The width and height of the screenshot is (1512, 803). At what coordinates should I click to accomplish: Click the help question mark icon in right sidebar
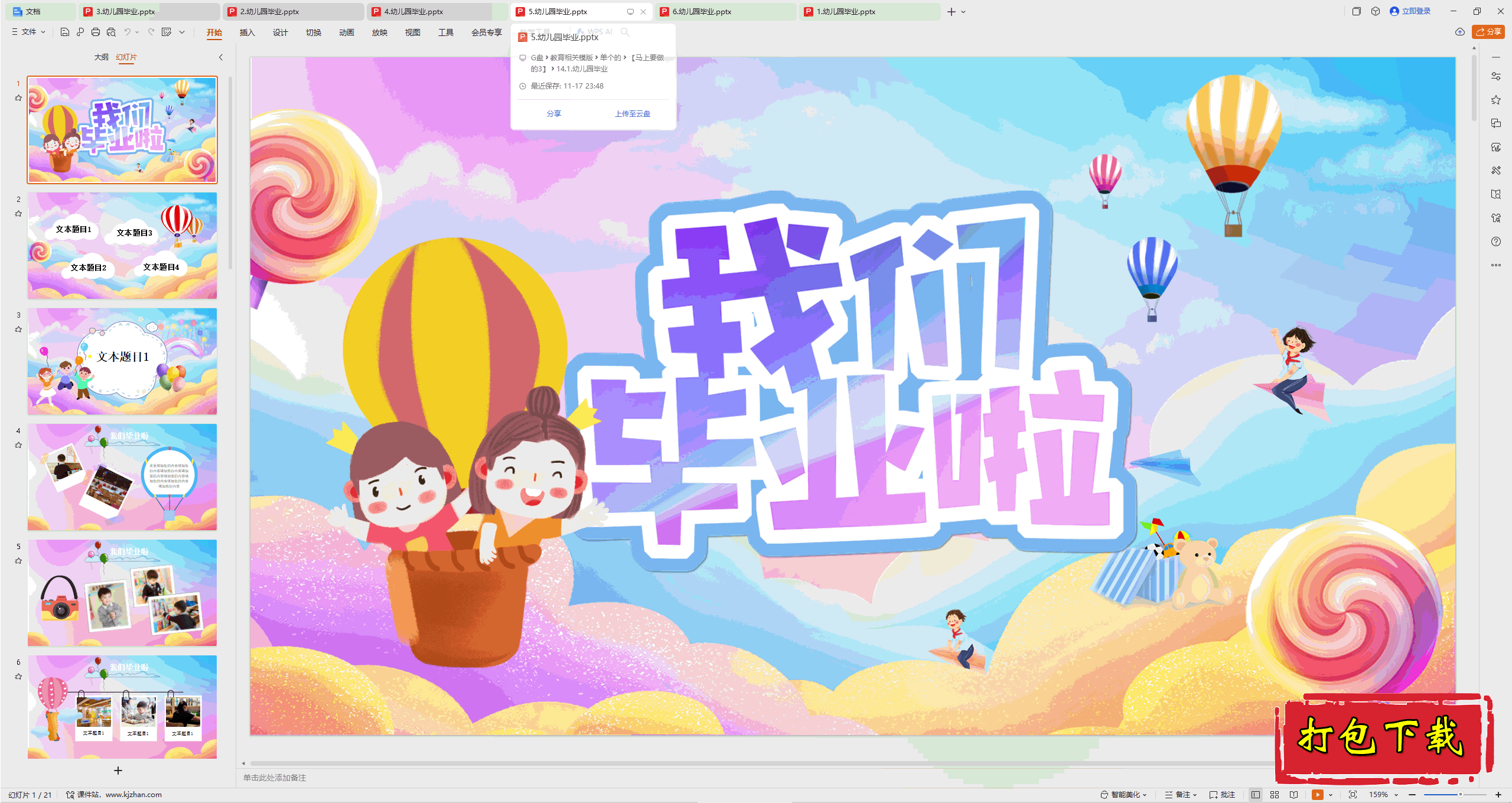[x=1496, y=241]
